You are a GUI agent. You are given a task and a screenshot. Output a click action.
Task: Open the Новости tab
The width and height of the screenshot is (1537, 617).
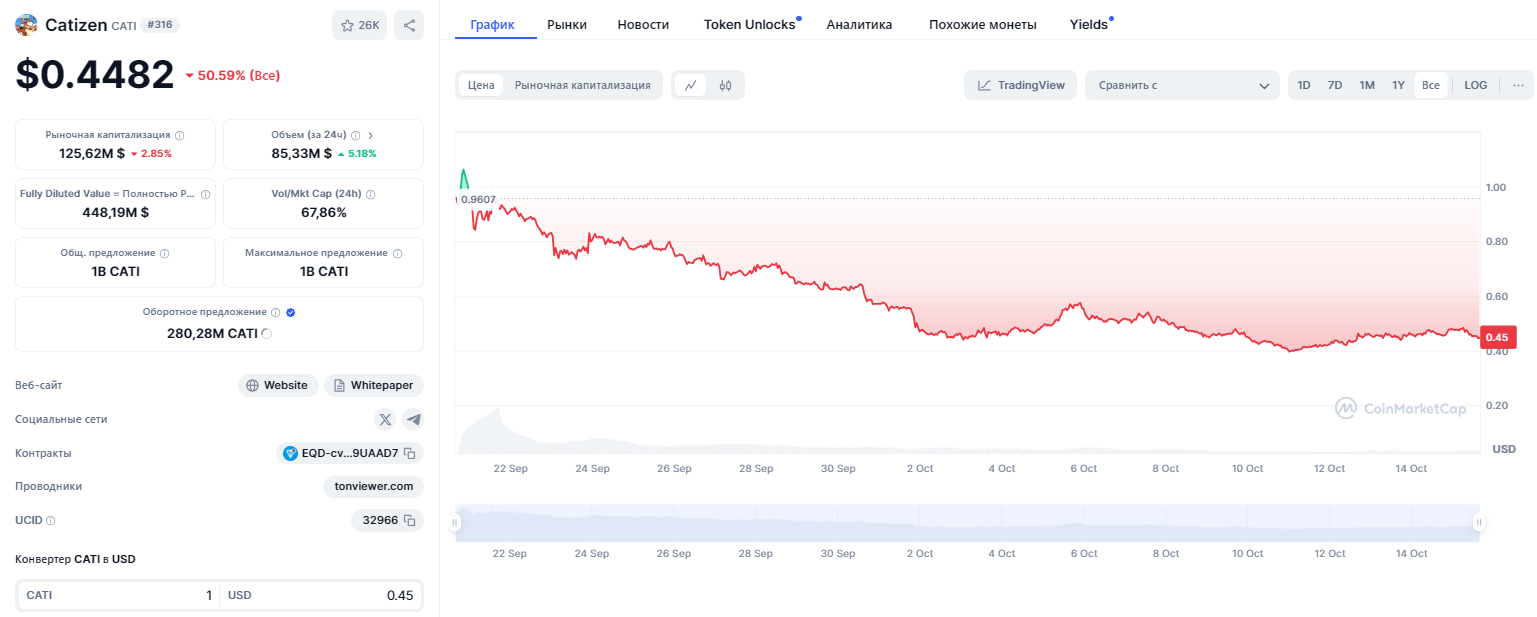(x=643, y=24)
